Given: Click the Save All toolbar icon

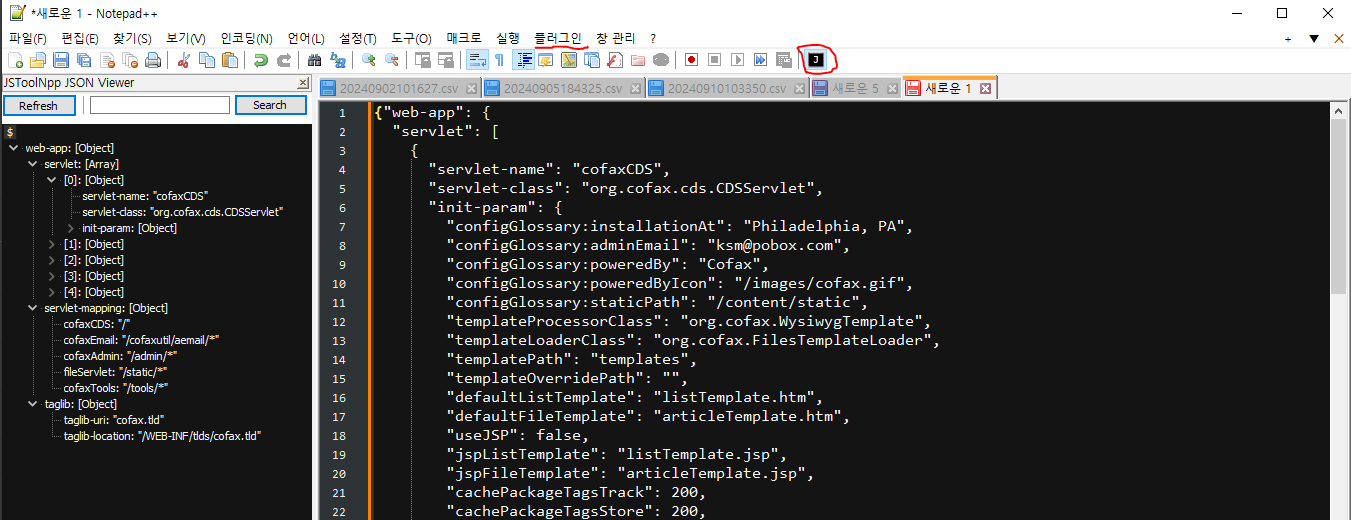Looking at the screenshot, I should [84, 60].
